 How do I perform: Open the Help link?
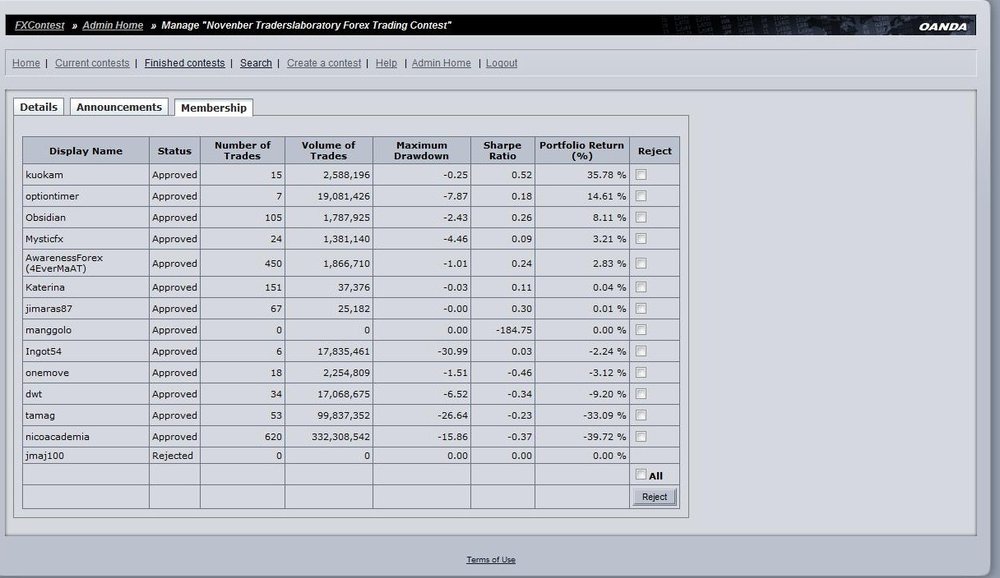(386, 63)
